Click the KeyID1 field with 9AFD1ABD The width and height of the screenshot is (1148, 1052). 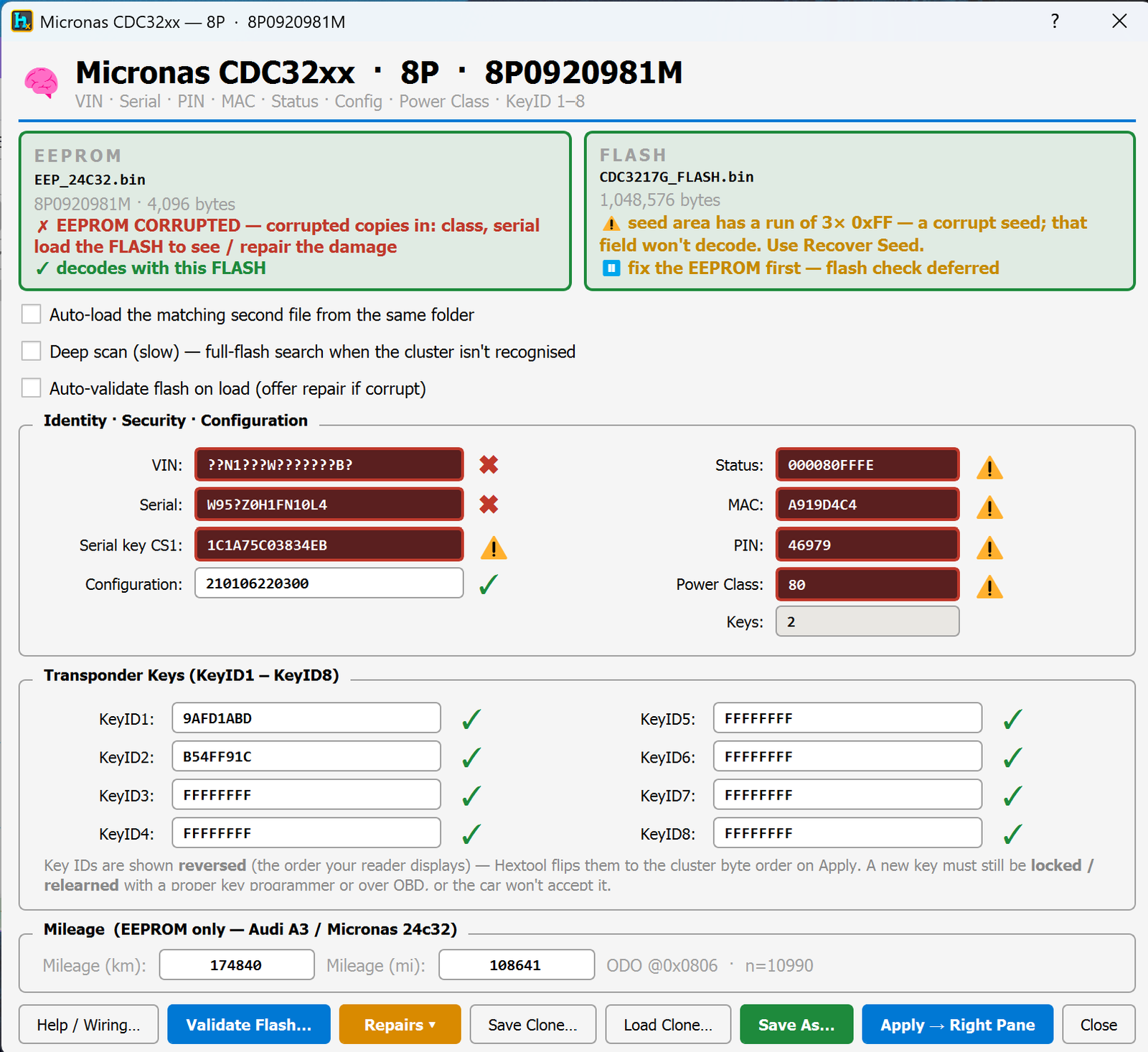click(306, 718)
